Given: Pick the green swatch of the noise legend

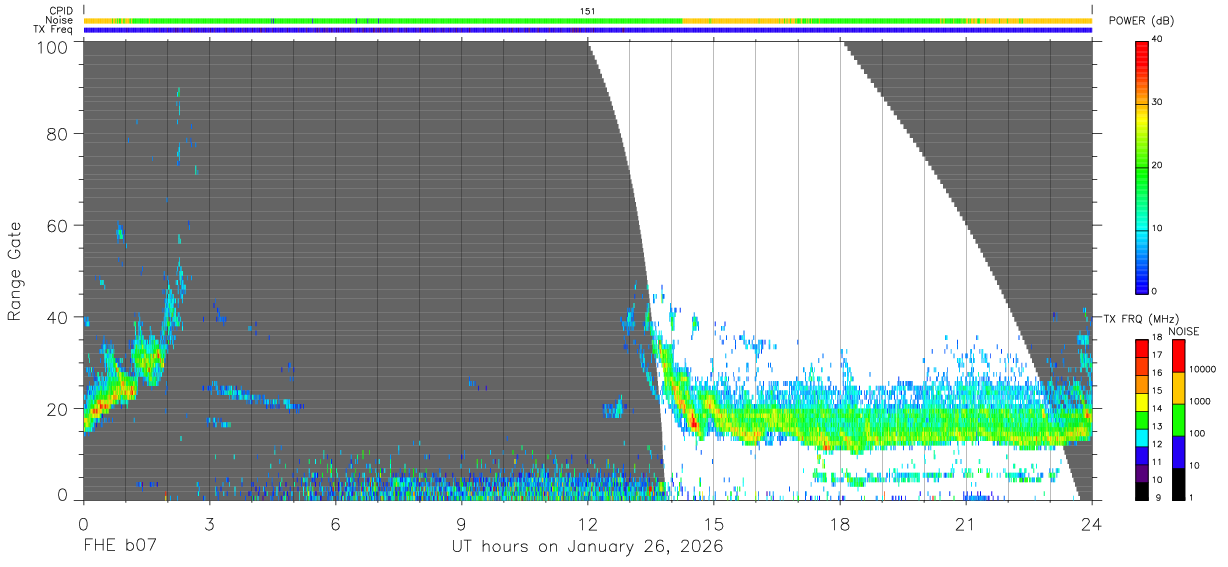Looking at the screenshot, I should (1180, 420).
